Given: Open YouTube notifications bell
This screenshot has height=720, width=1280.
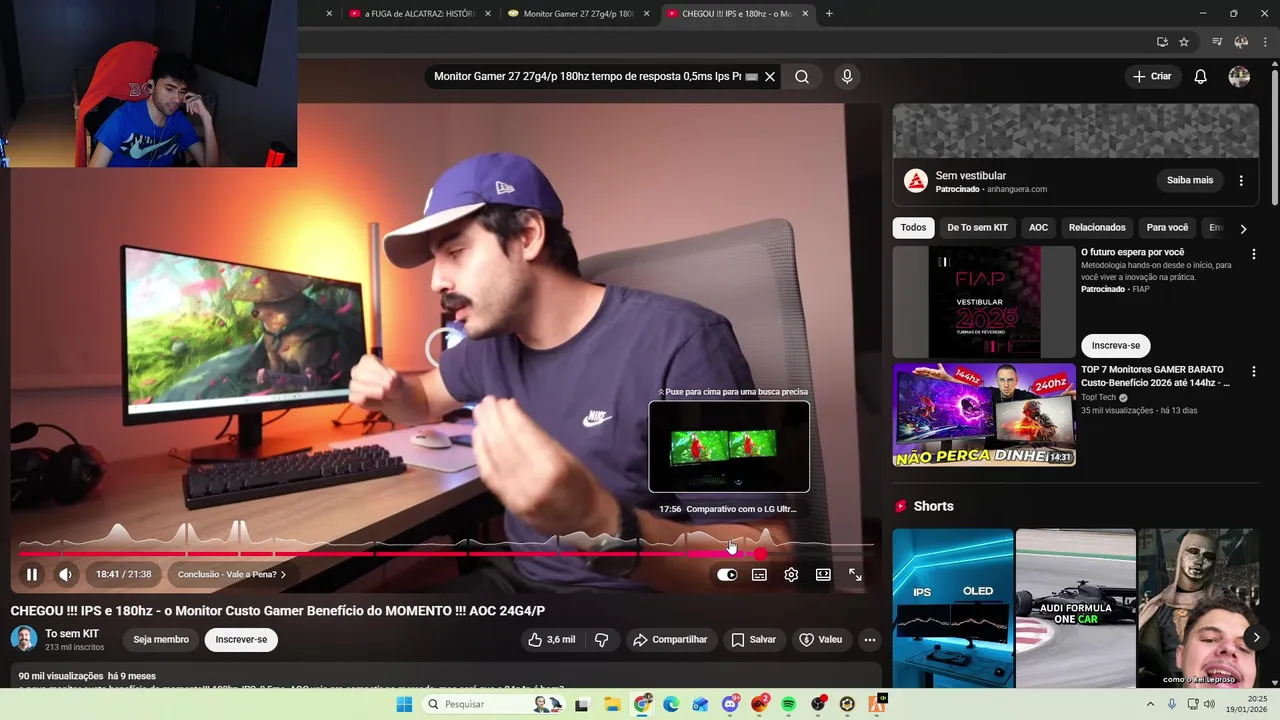Looking at the screenshot, I should (x=1201, y=77).
